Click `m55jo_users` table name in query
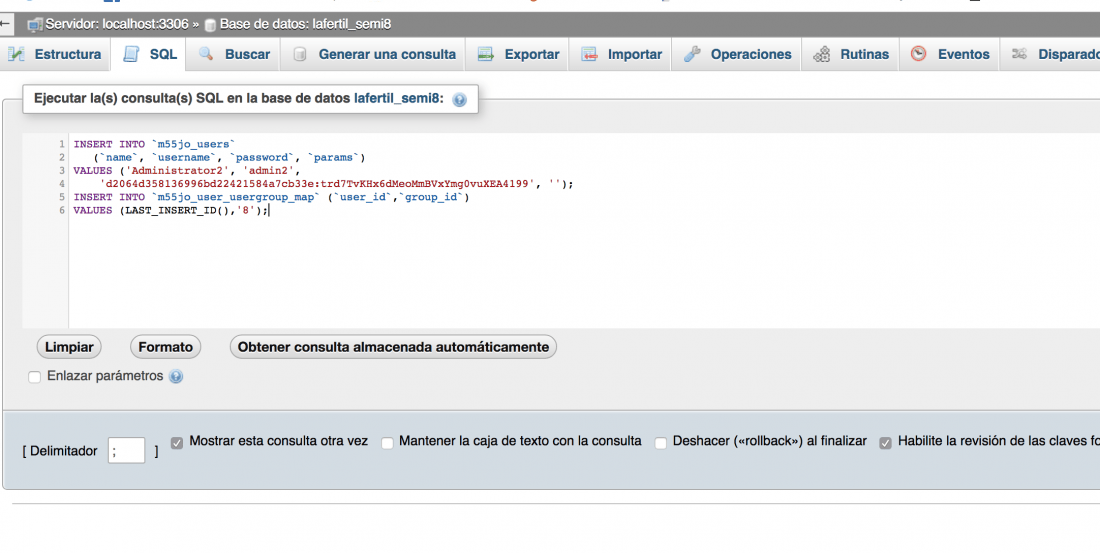This screenshot has height=553, width=1100. tap(193, 144)
